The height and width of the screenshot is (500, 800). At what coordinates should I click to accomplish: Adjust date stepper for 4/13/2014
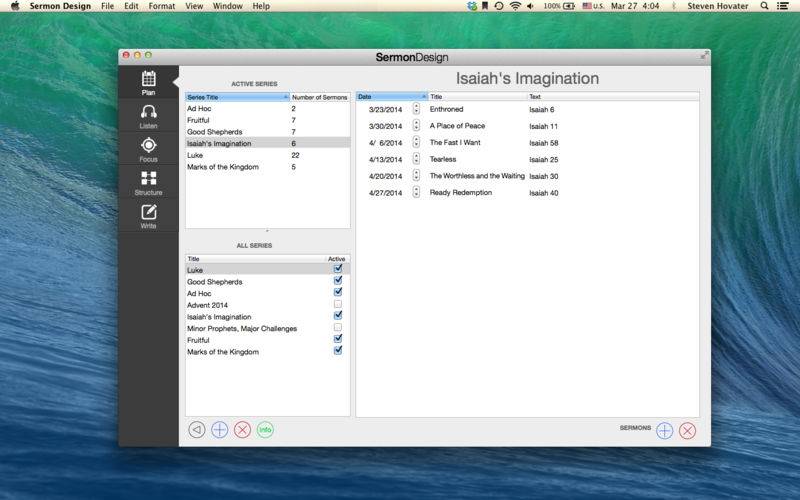416,159
